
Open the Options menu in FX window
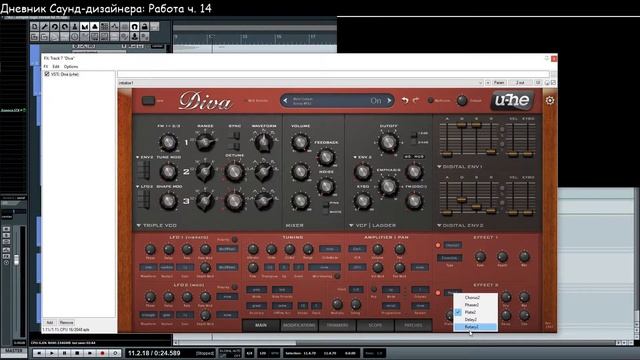71,67
